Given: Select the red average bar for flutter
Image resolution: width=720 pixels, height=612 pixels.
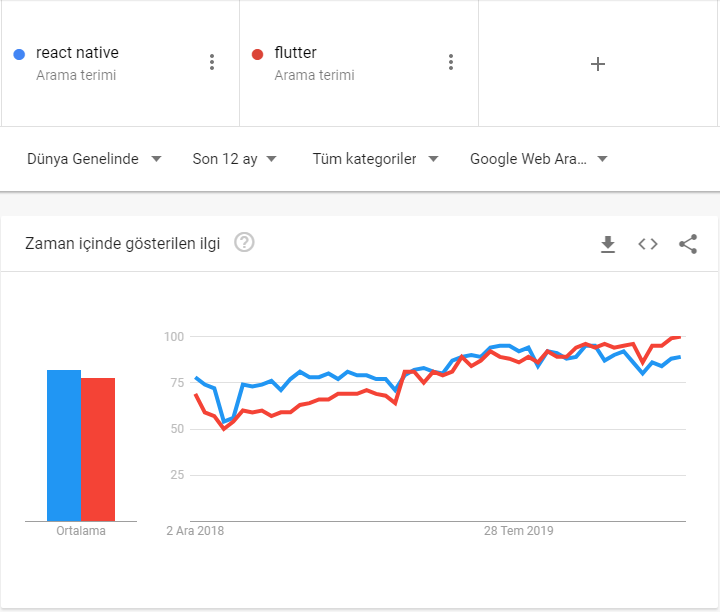Looking at the screenshot, I should (98, 449).
